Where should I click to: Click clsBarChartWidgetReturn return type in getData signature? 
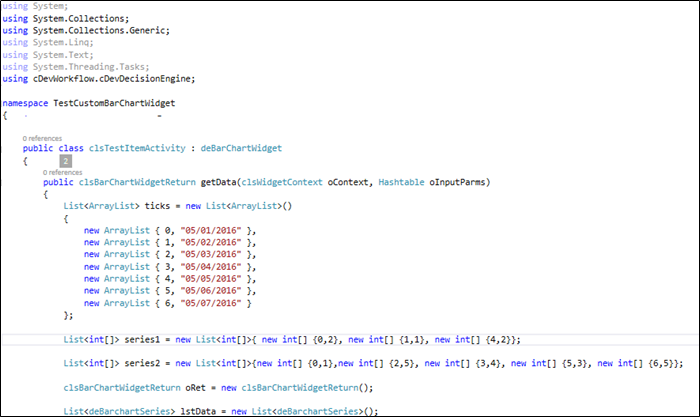(137, 182)
